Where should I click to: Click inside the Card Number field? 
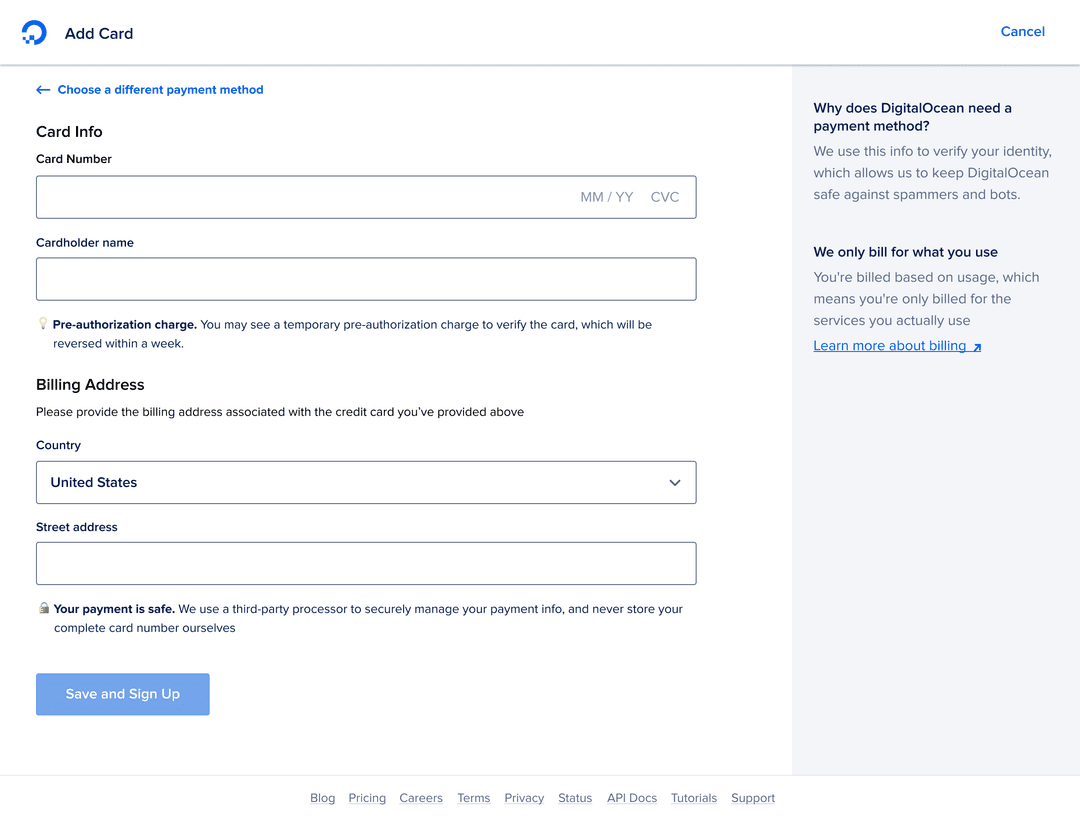coord(300,197)
